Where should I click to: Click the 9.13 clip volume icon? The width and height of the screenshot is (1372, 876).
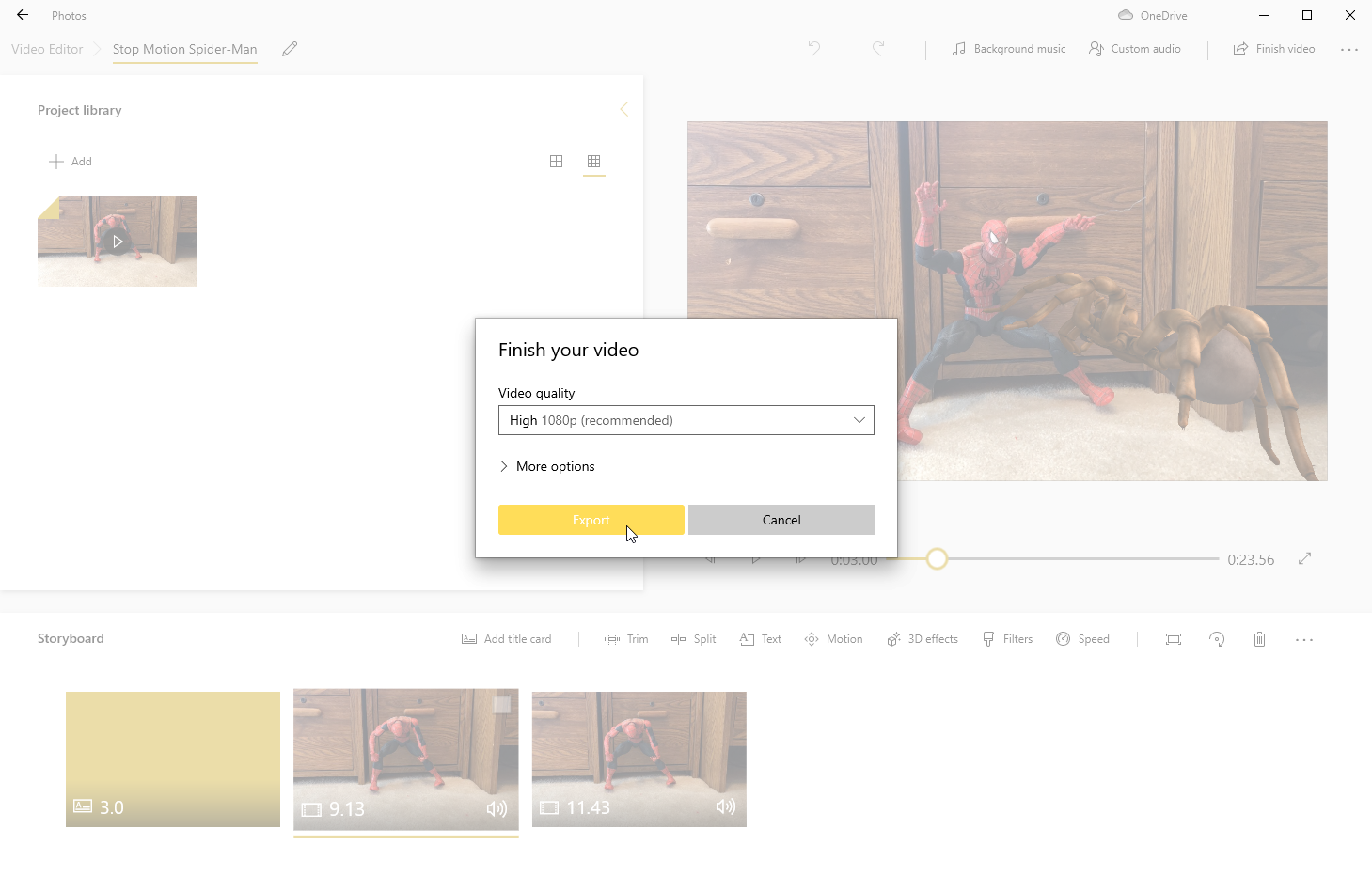tap(497, 808)
